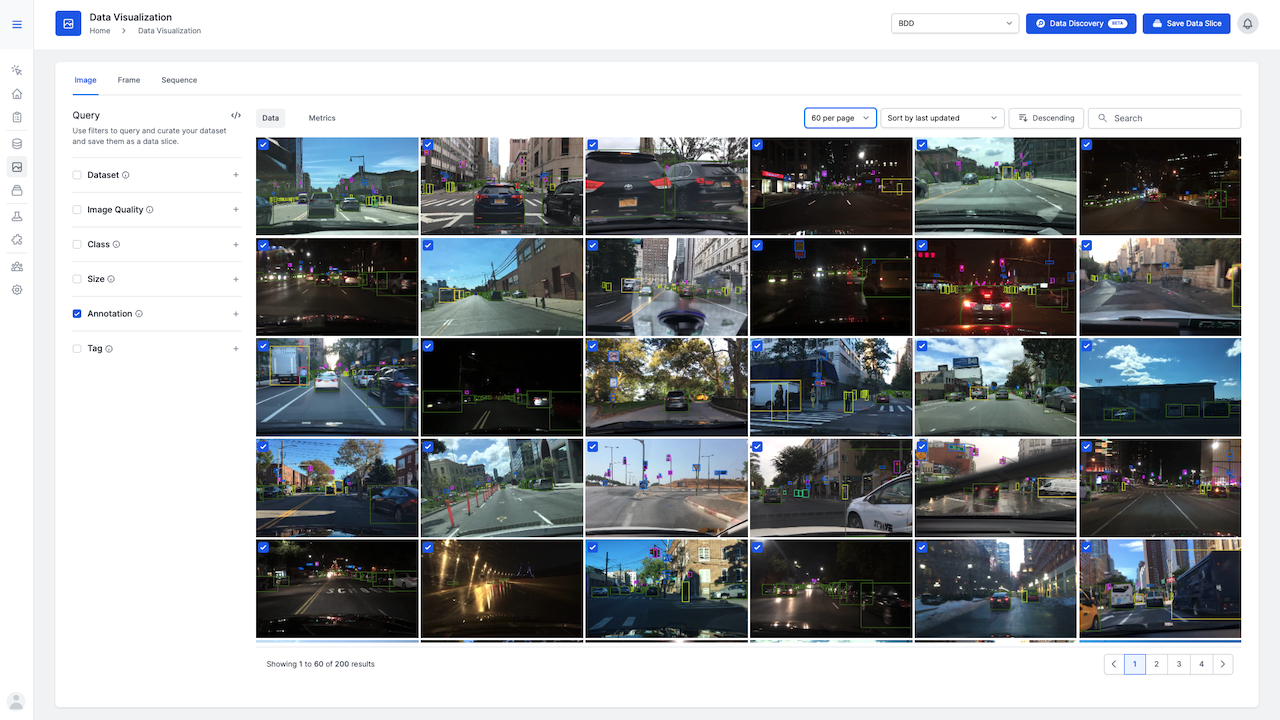This screenshot has height=720, width=1280.
Task: Select the image visualization sidebar icon
Action: (x=17, y=167)
